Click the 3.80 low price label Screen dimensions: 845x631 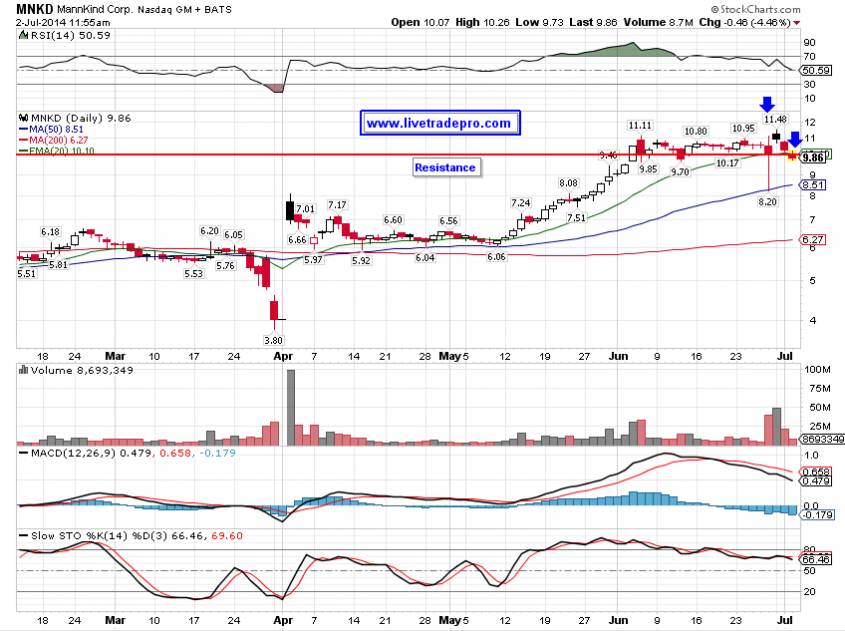(x=274, y=340)
